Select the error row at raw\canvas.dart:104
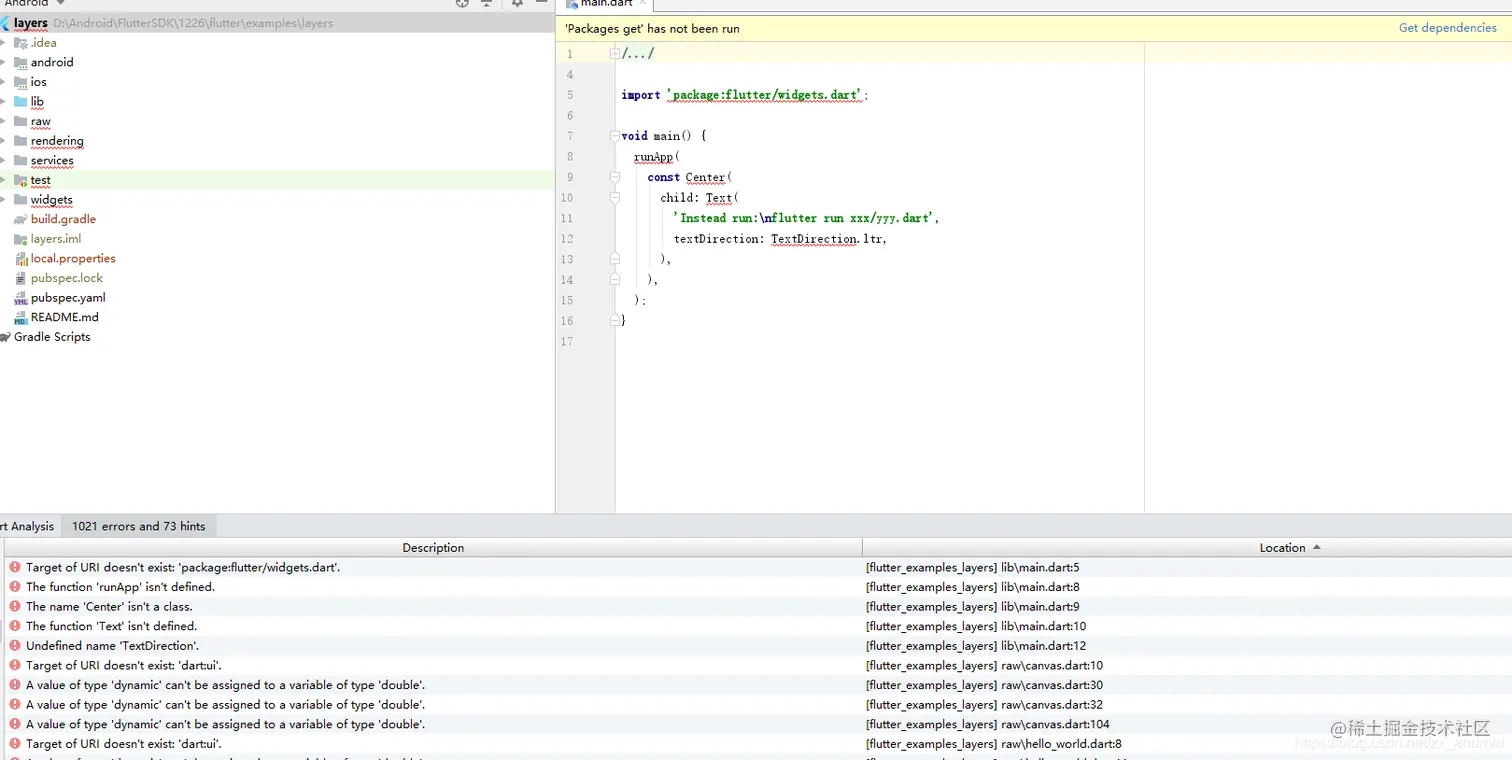The width and height of the screenshot is (1512, 760). coord(758,724)
